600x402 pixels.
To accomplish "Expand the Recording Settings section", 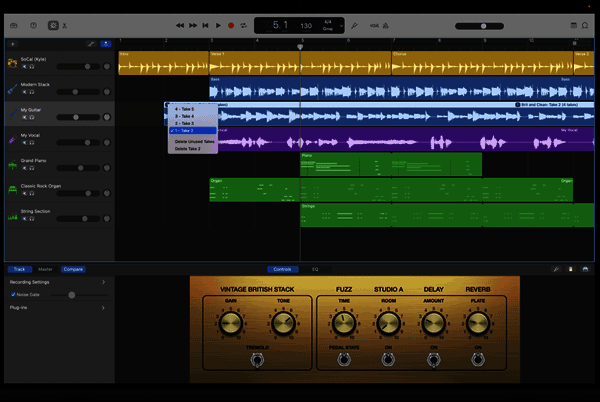I will point(104,282).
